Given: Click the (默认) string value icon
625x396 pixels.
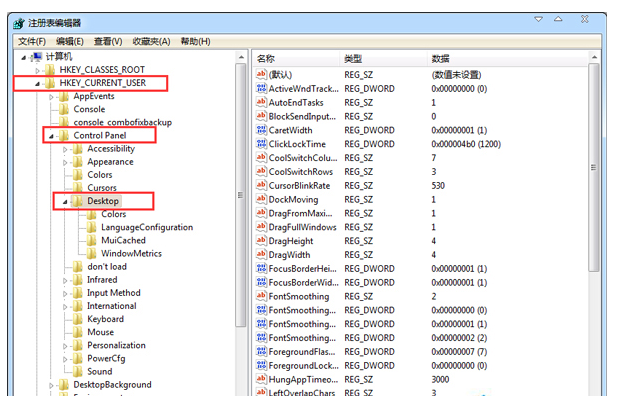Looking at the screenshot, I should click(261, 74).
